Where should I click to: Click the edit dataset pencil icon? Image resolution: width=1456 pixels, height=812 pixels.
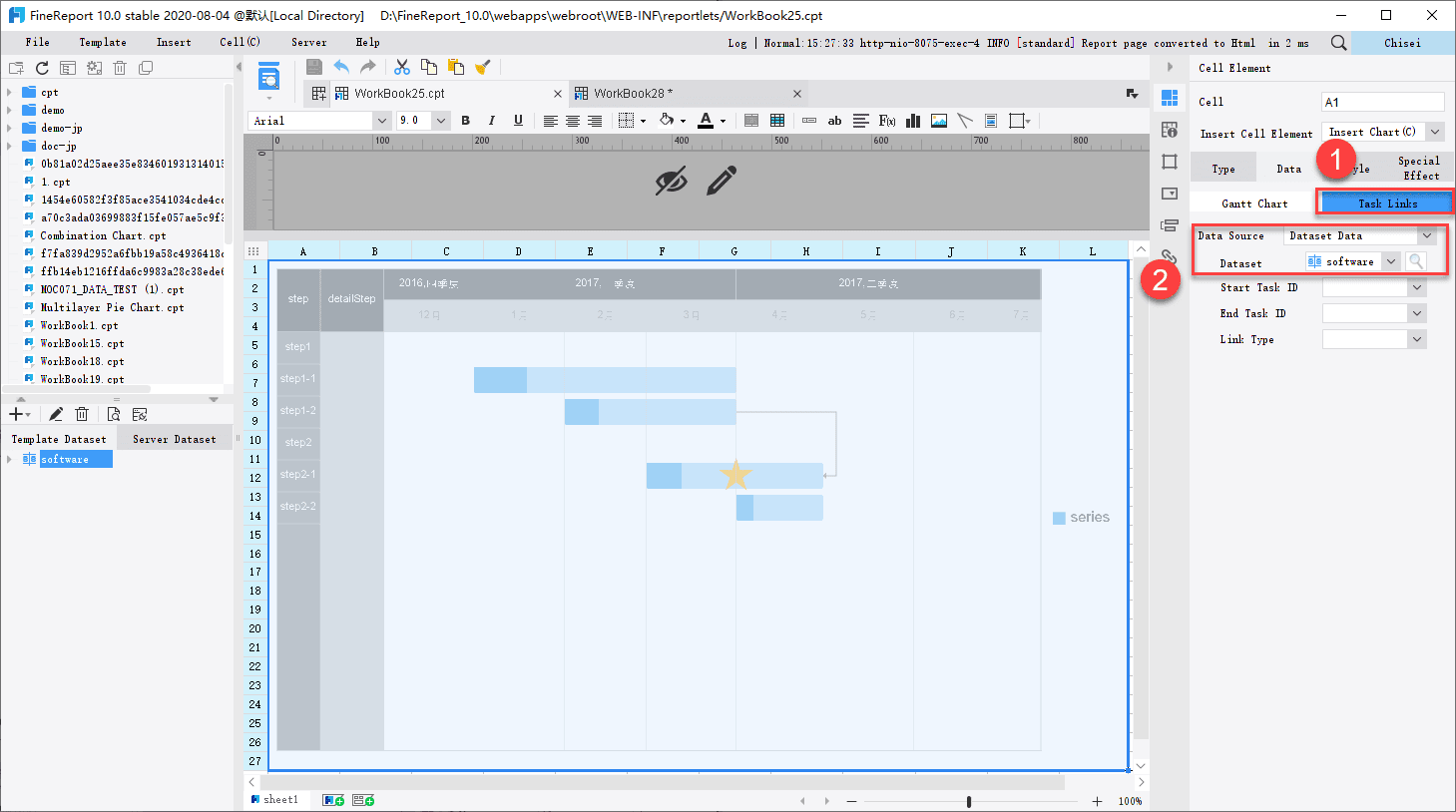click(x=55, y=413)
